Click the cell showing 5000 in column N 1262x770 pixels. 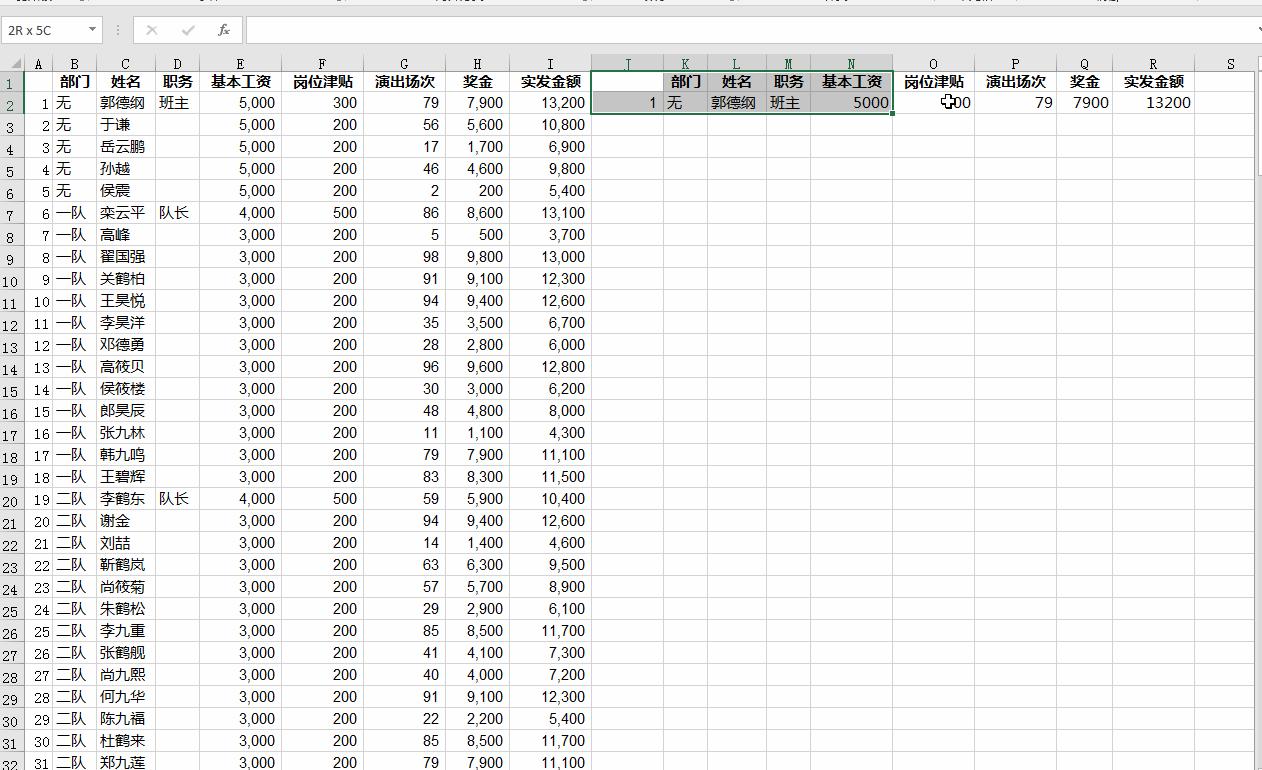click(x=872, y=102)
